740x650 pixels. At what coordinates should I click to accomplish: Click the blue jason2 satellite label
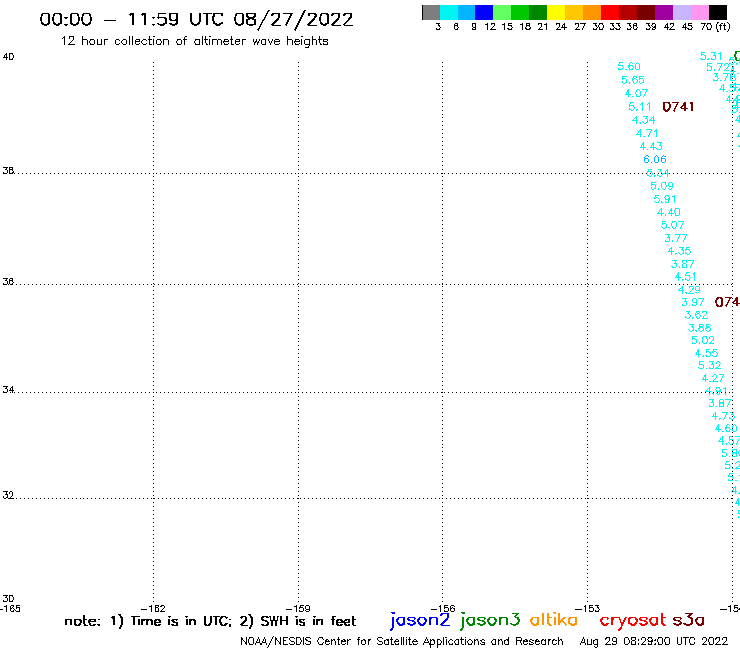tap(420, 620)
